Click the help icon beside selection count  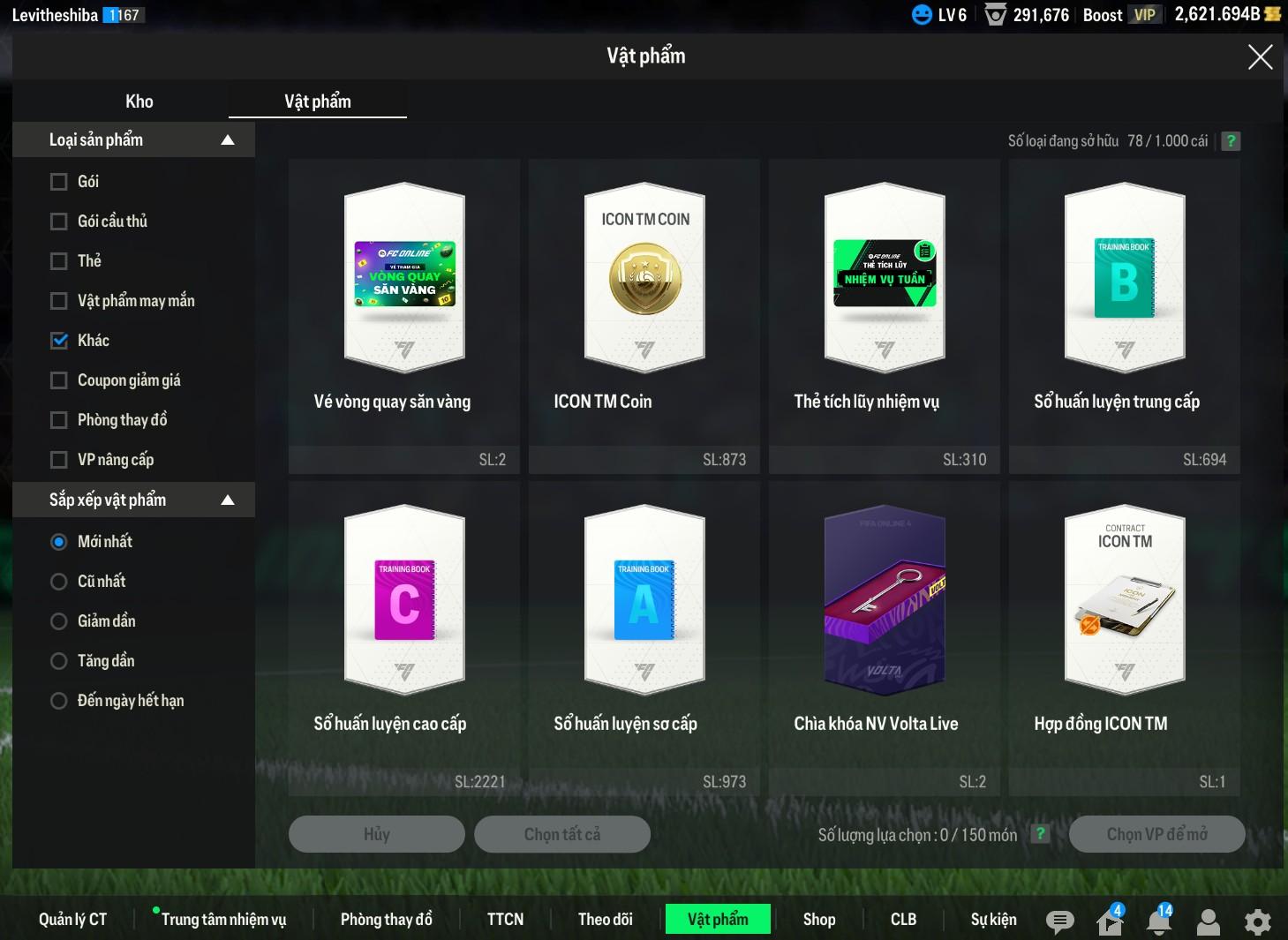tap(1041, 834)
